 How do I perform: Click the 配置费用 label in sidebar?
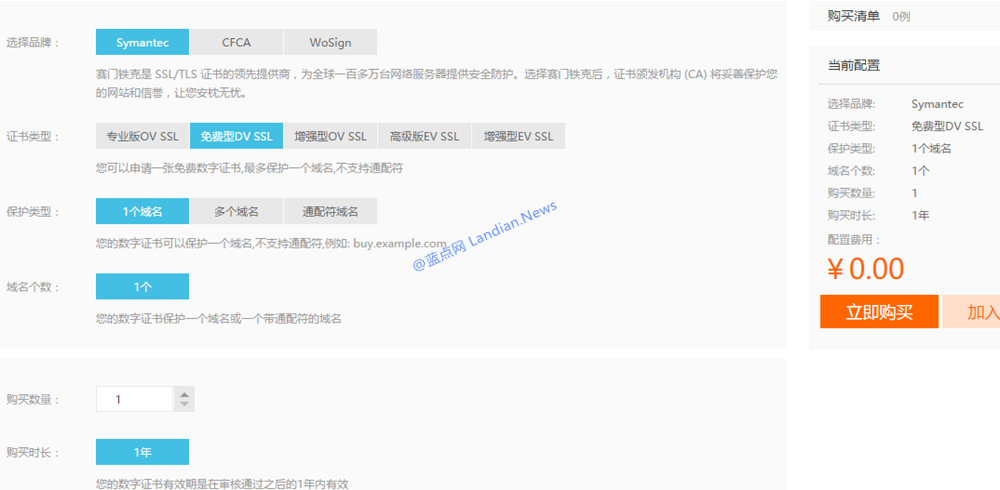coord(854,240)
